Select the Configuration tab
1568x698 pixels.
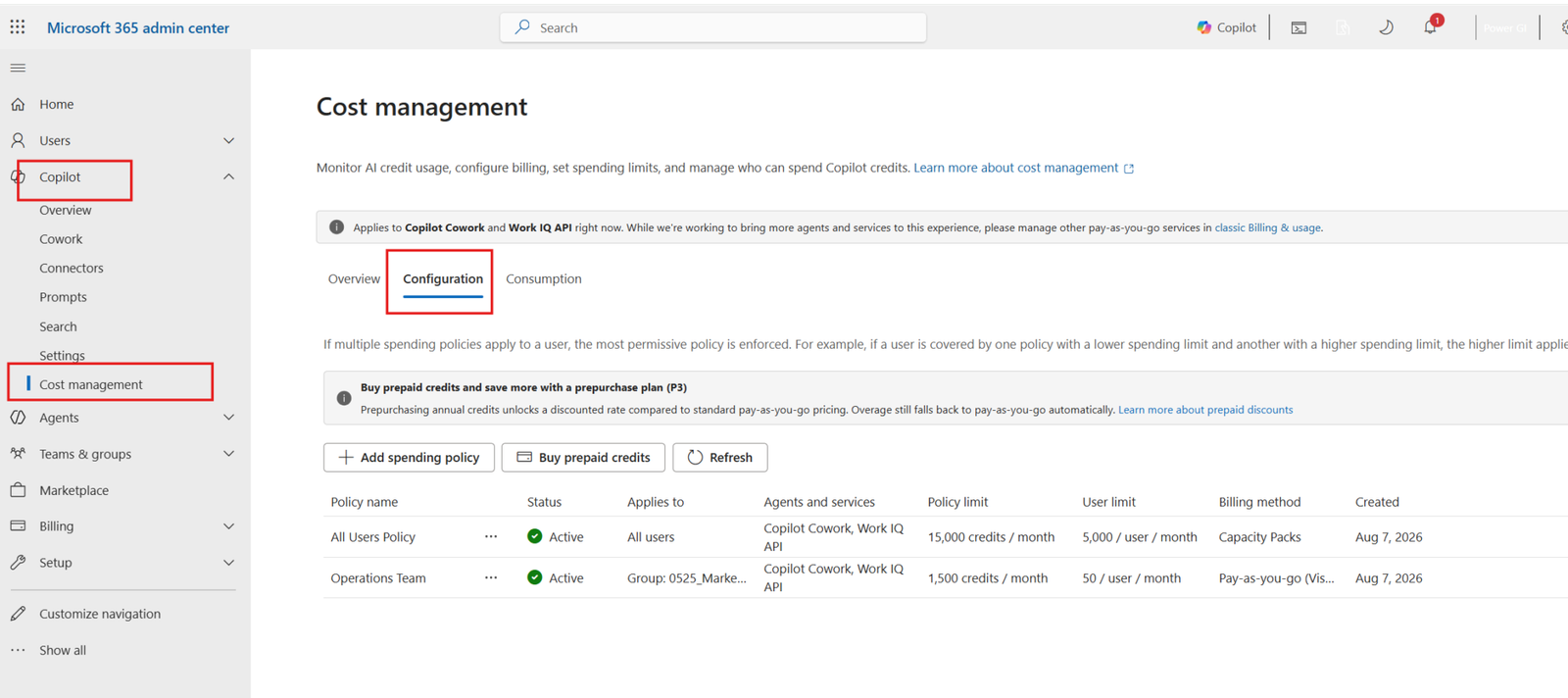click(443, 279)
